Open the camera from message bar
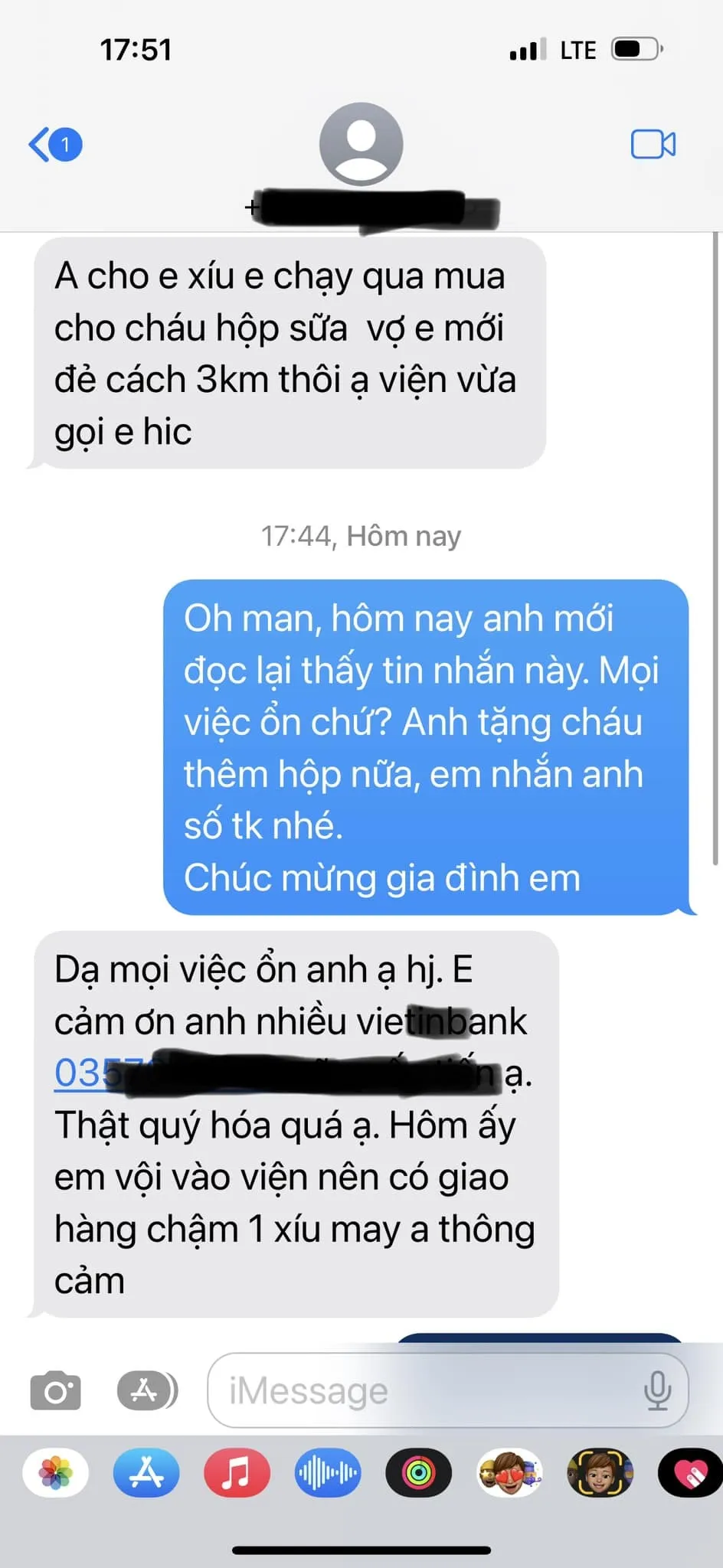This screenshot has width=723, height=1568. click(x=55, y=1390)
